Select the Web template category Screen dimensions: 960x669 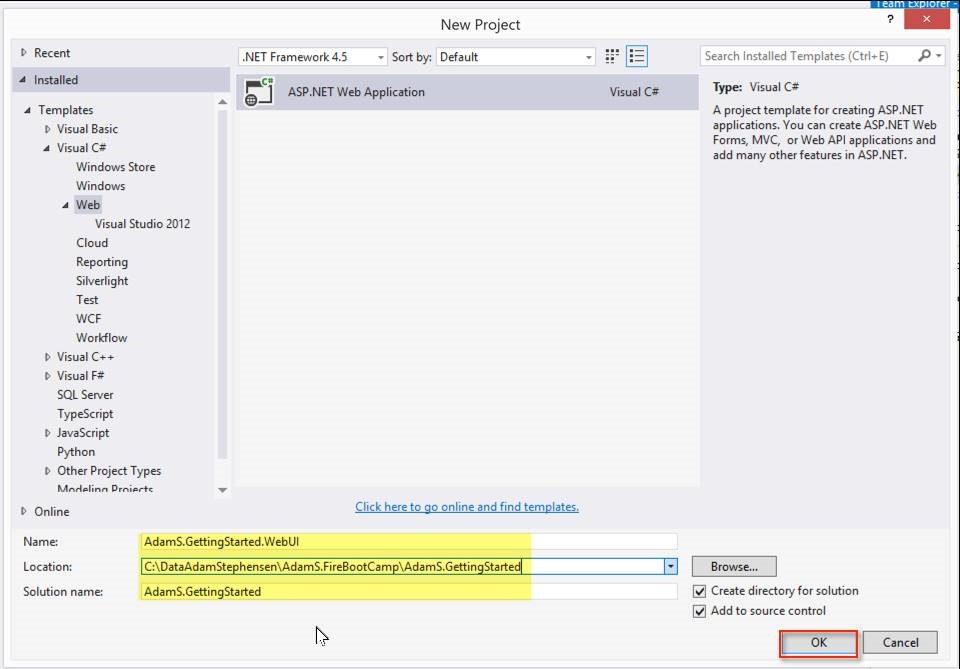[88, 205]
